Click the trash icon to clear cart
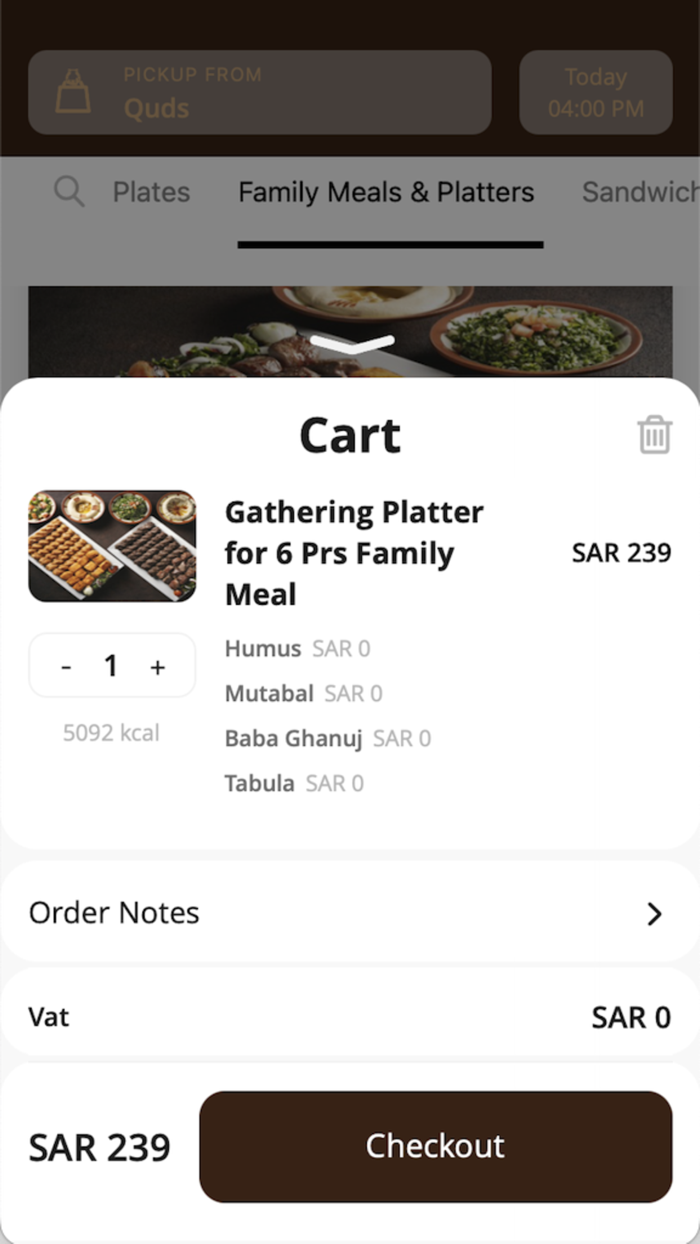The width and height of the screenshot is (700, 1244). coord(655,434)
